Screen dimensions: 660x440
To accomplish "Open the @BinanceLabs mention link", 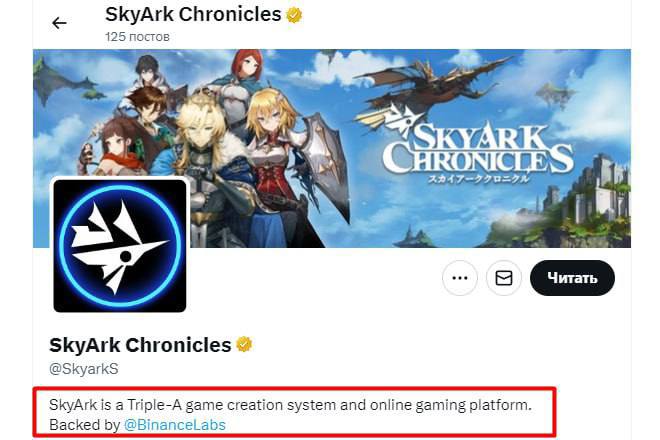I will click(175, 425).
